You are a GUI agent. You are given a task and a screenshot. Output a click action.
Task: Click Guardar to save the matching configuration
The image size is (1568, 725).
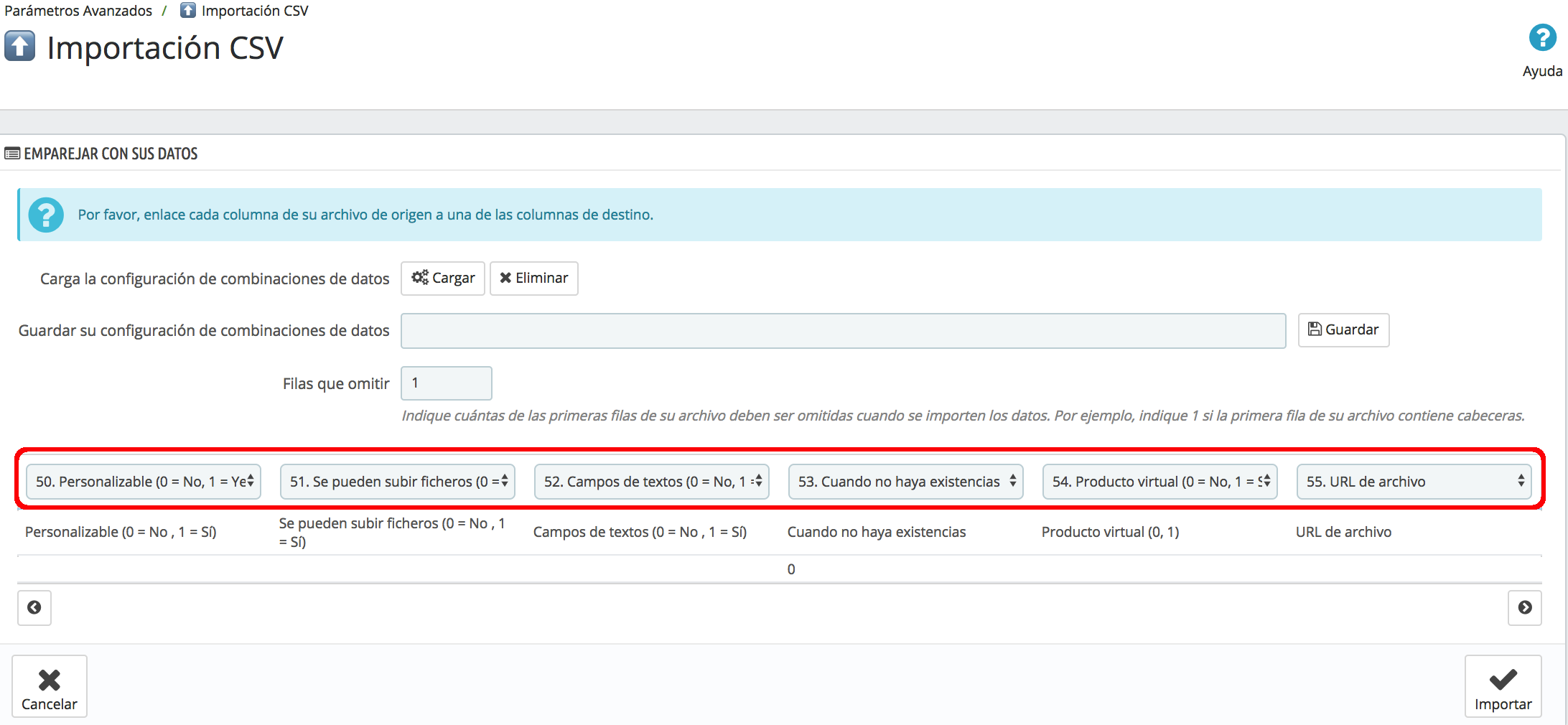click(1343, 330)
